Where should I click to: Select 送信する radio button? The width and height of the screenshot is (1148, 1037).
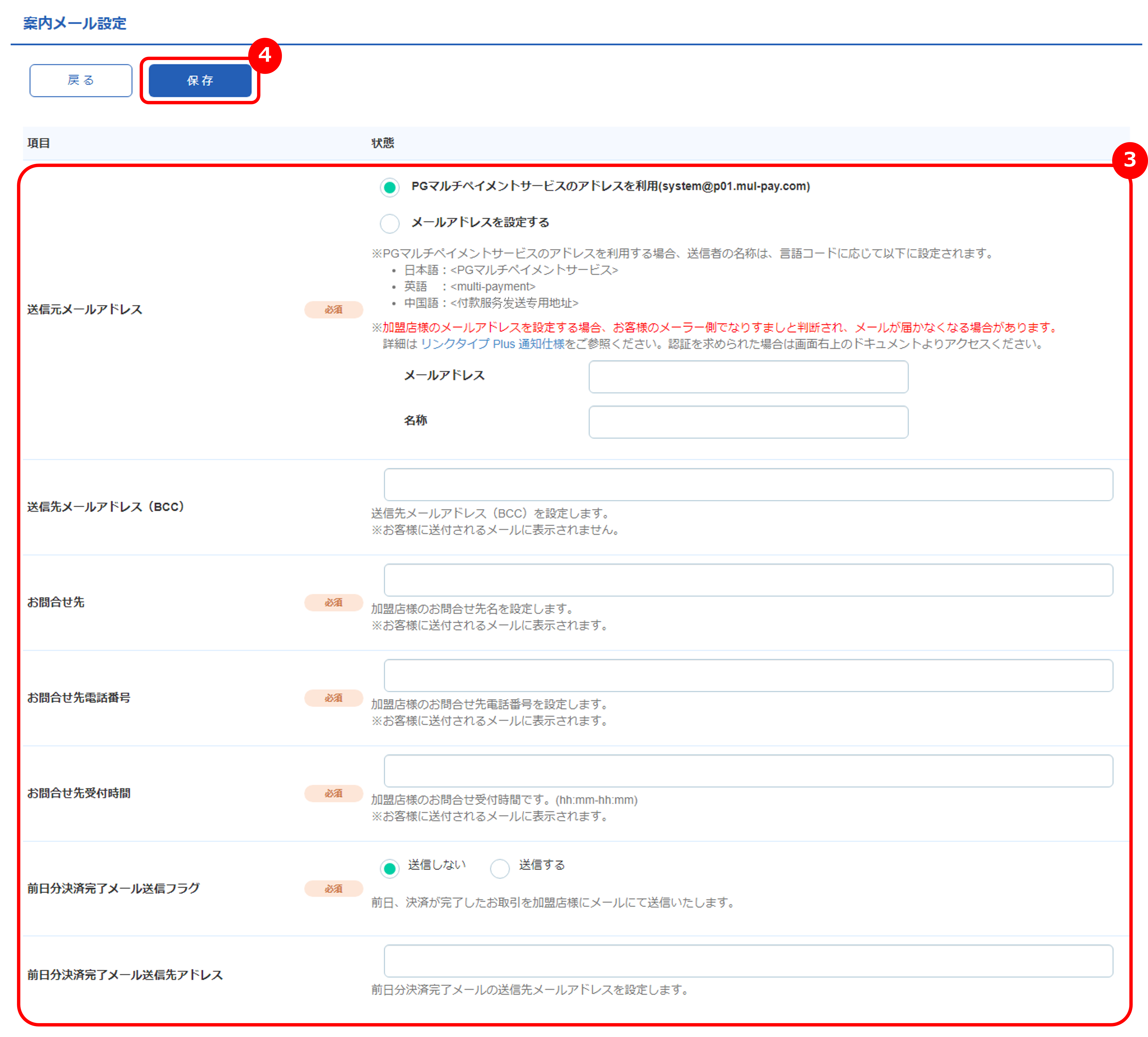point(500,868)
